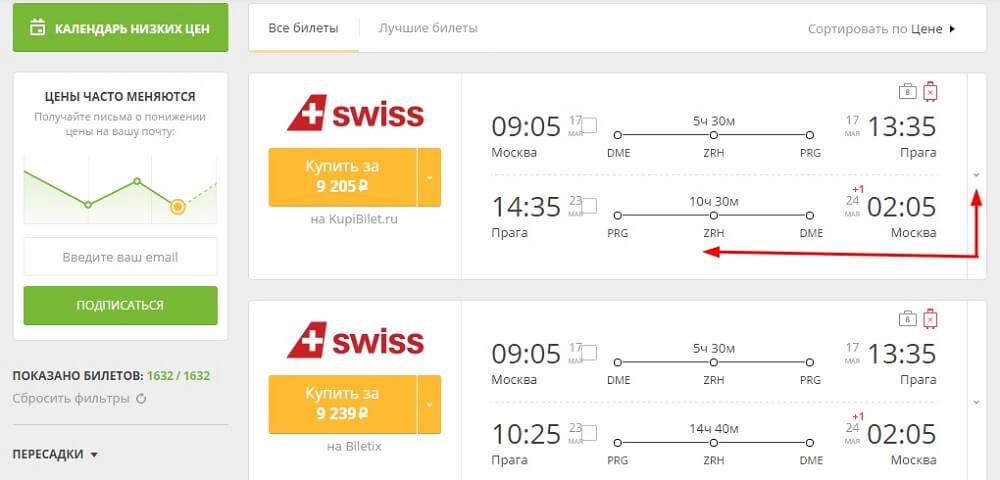Click the hand-luggage icon on the second ticket

coord(908,319)
